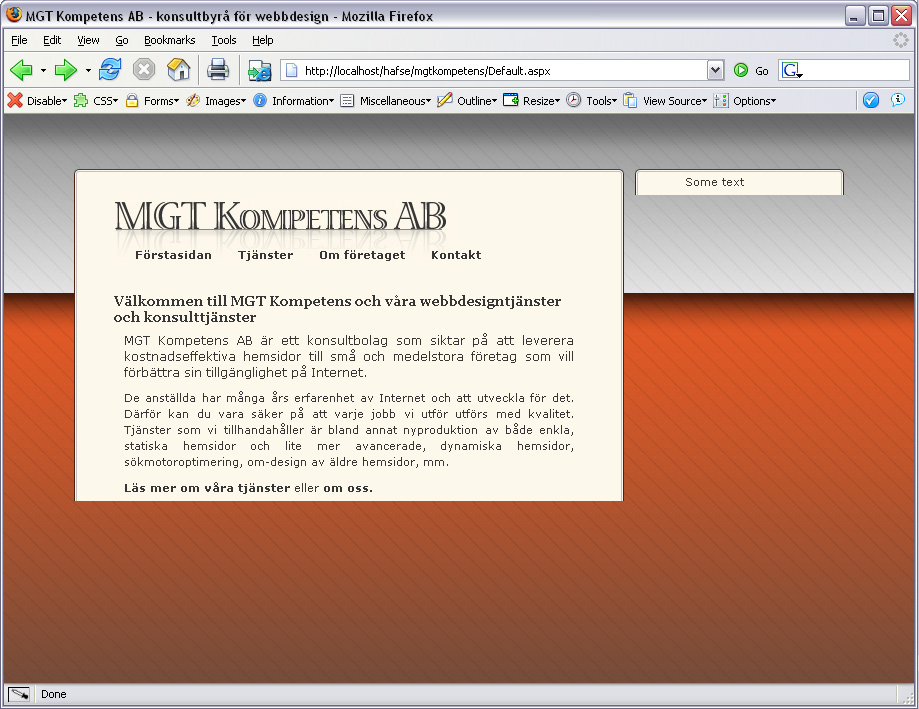The width and height of the screenshot is (919, 709).
Task: Navigate to the Förstasidan page link
Action: 173,255
